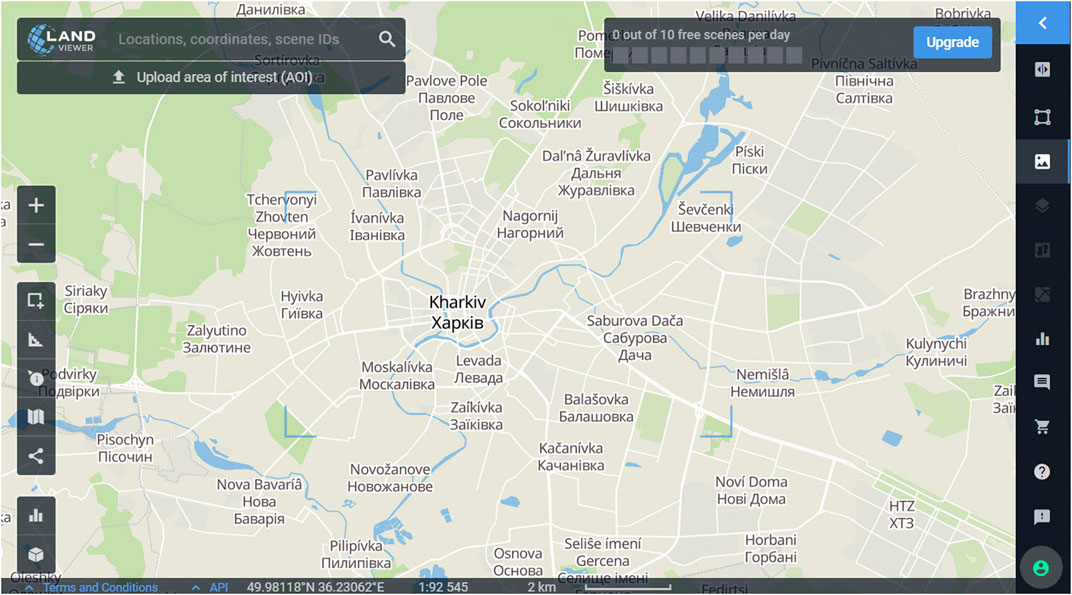Click the Sokol'niki map label
The width and height of the screenshot is (1072, 595).
(x=540, y=114)
